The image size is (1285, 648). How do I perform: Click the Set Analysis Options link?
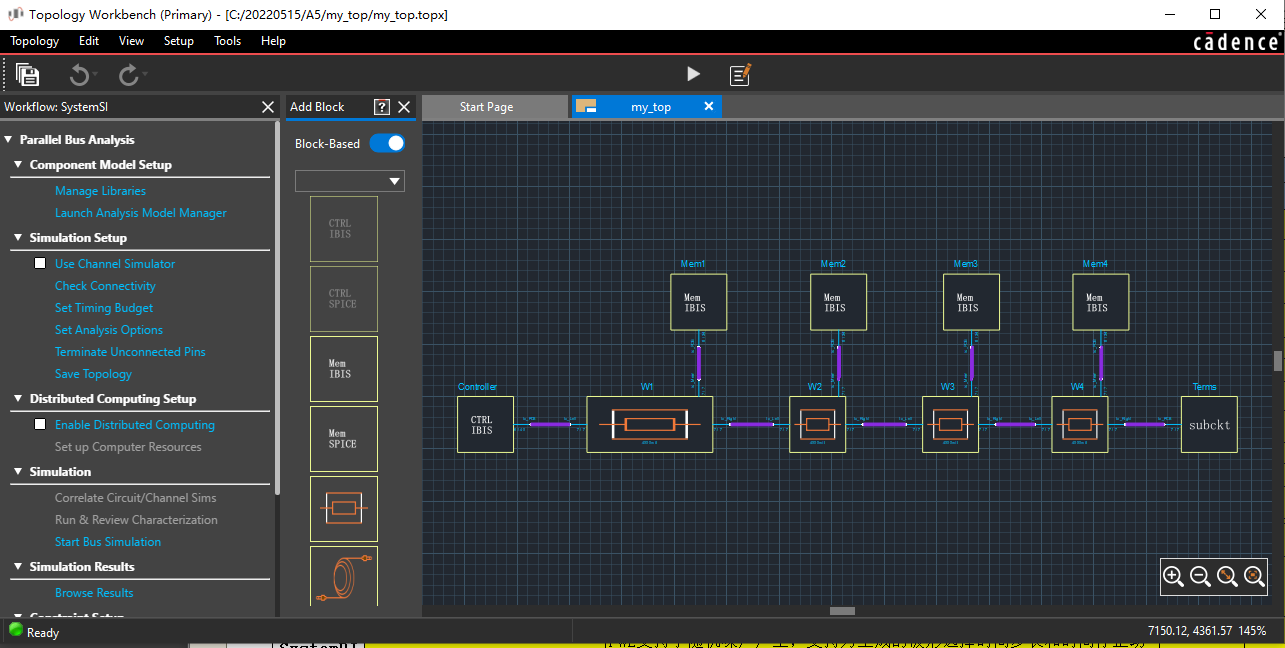[109, 330]
